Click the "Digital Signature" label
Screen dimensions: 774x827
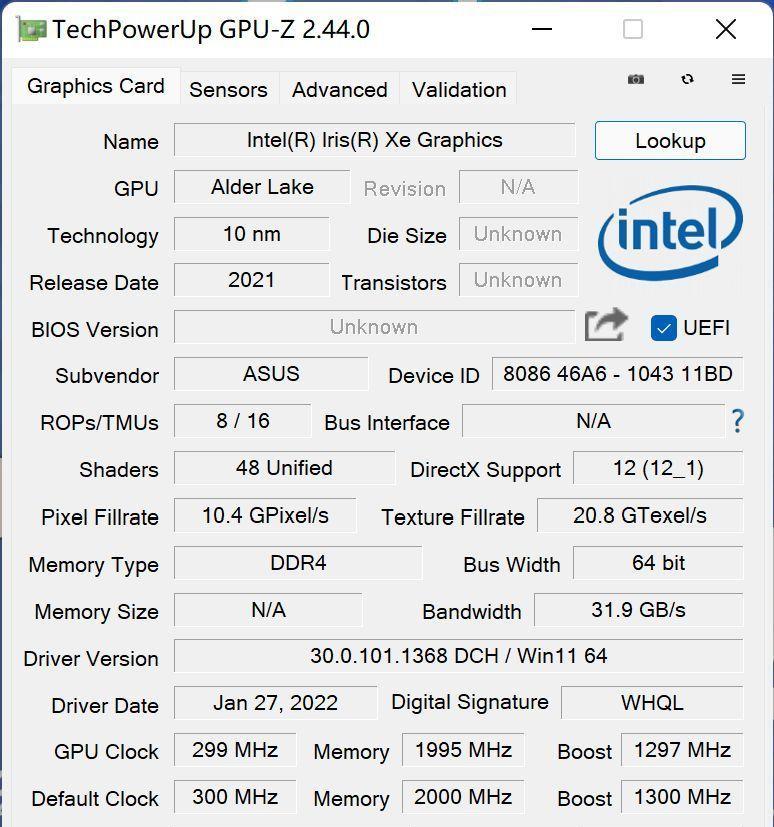click(470, 703)
